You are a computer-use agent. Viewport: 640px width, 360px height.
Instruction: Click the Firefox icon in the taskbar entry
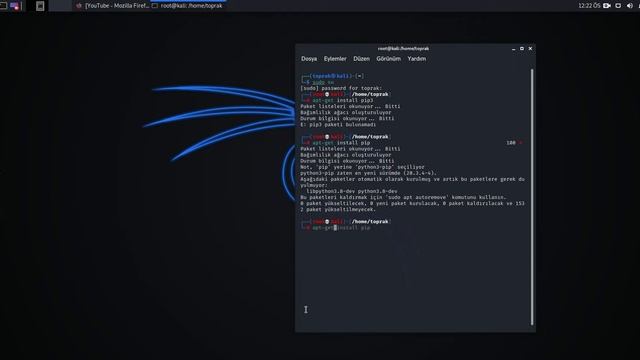pyautogui.click(x=79, y=6)
